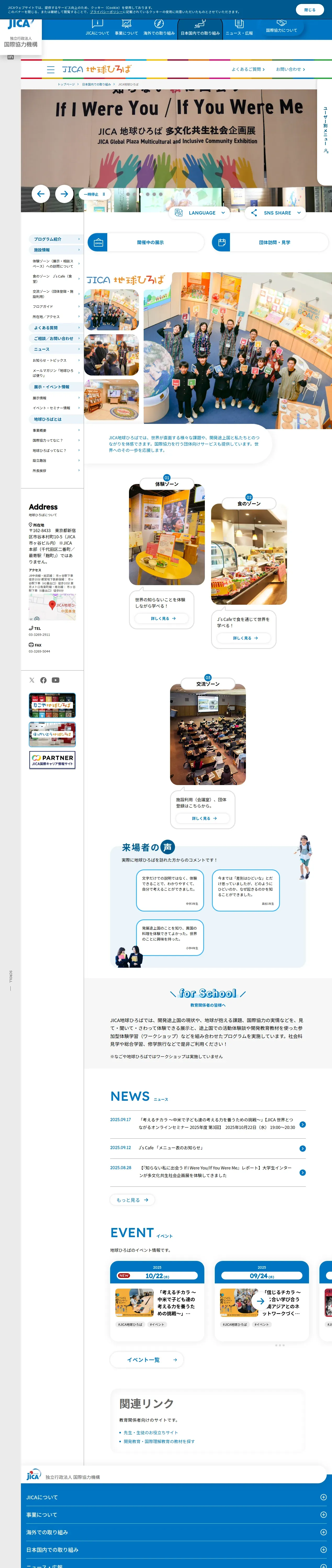The width and height of the screenshot is (332, 1568).
Task: Open 開発教育・国際理解教育の教材を探す link
Action: click(159, 1442)
